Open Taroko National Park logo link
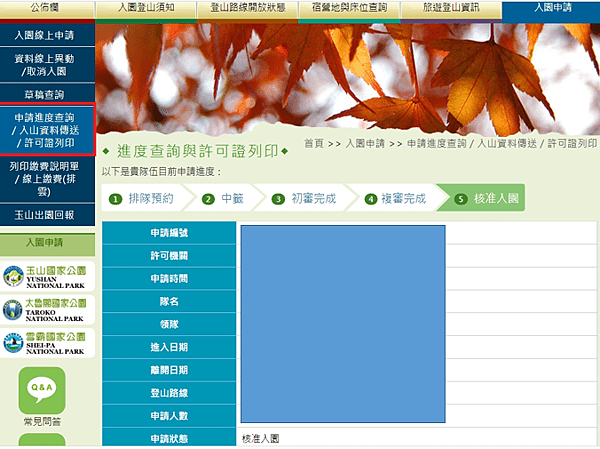 click(x=47, y=310)
